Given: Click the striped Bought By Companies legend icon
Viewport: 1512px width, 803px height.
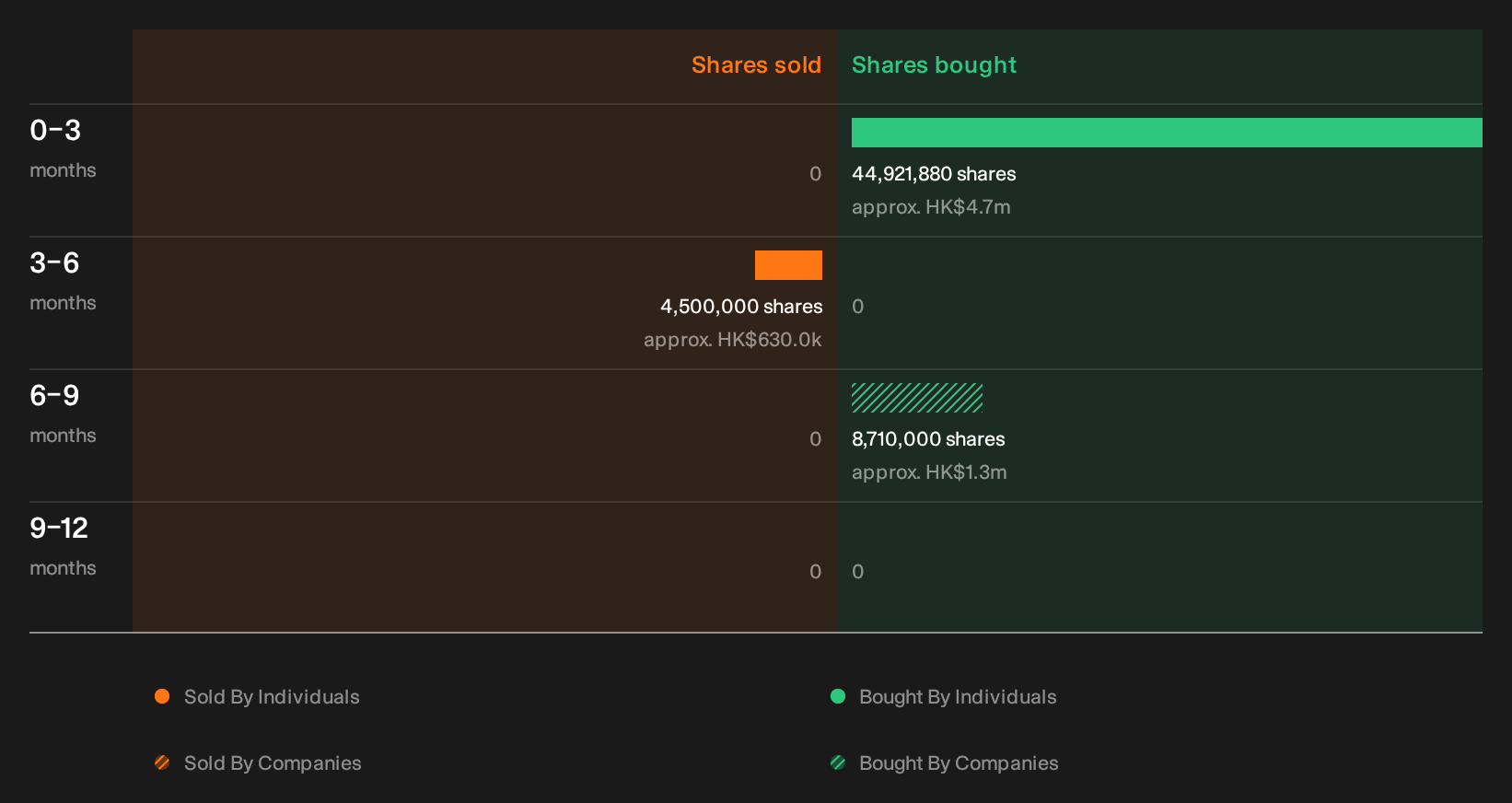Looking at the screenshot, I should click(838, 762).
